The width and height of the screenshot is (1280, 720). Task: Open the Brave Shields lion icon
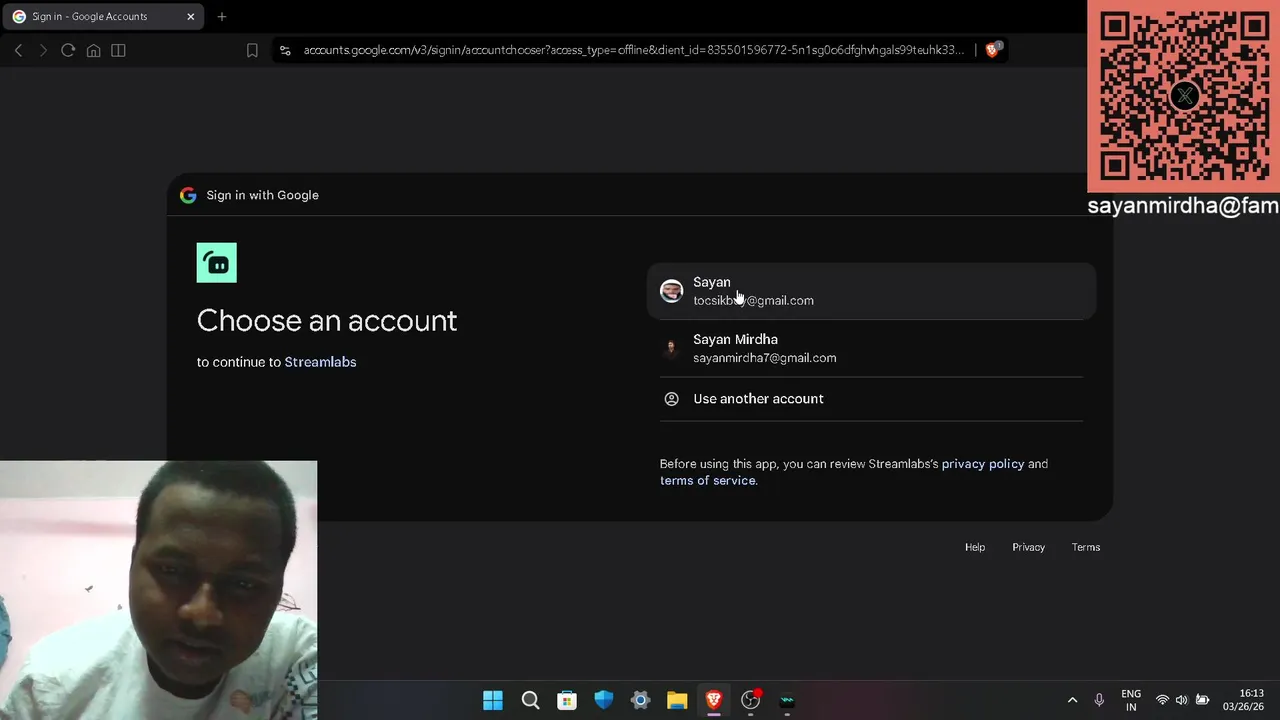click(992, 49)
